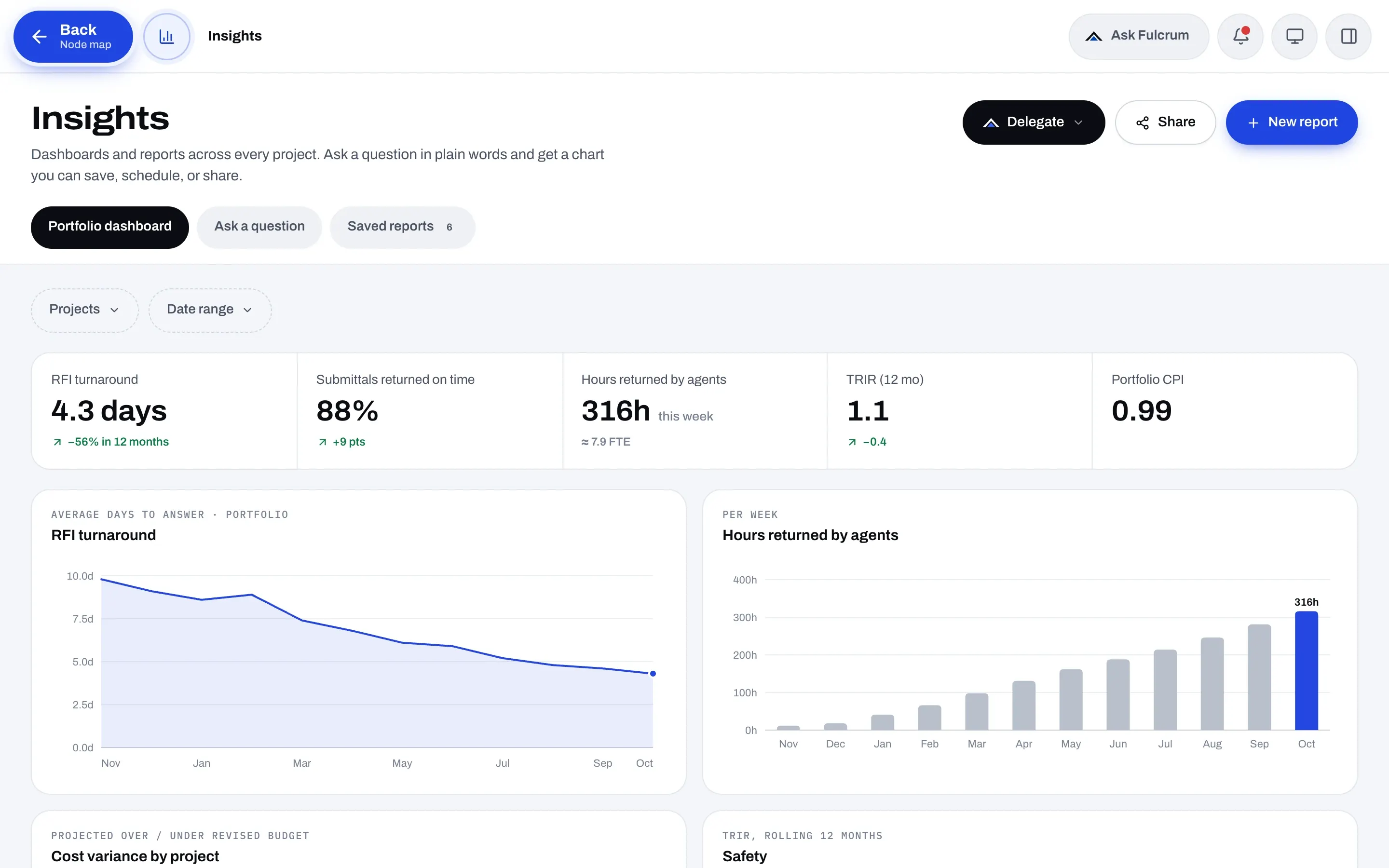Open the Date range filter
This screenshot has height=868, width=1389.
209,310
